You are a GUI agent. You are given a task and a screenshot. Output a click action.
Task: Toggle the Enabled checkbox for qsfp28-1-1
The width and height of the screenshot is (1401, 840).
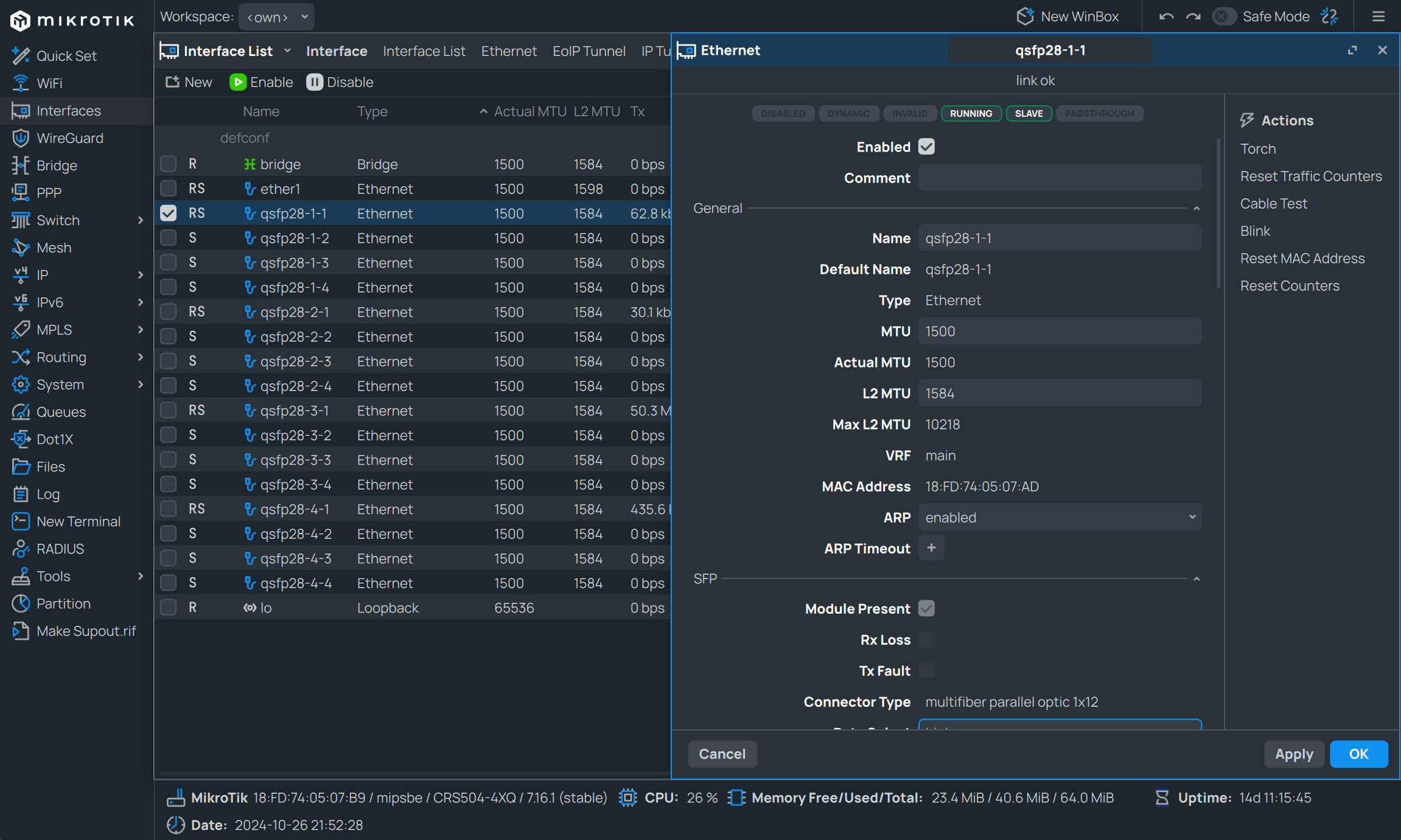click(x=927, y=147)
